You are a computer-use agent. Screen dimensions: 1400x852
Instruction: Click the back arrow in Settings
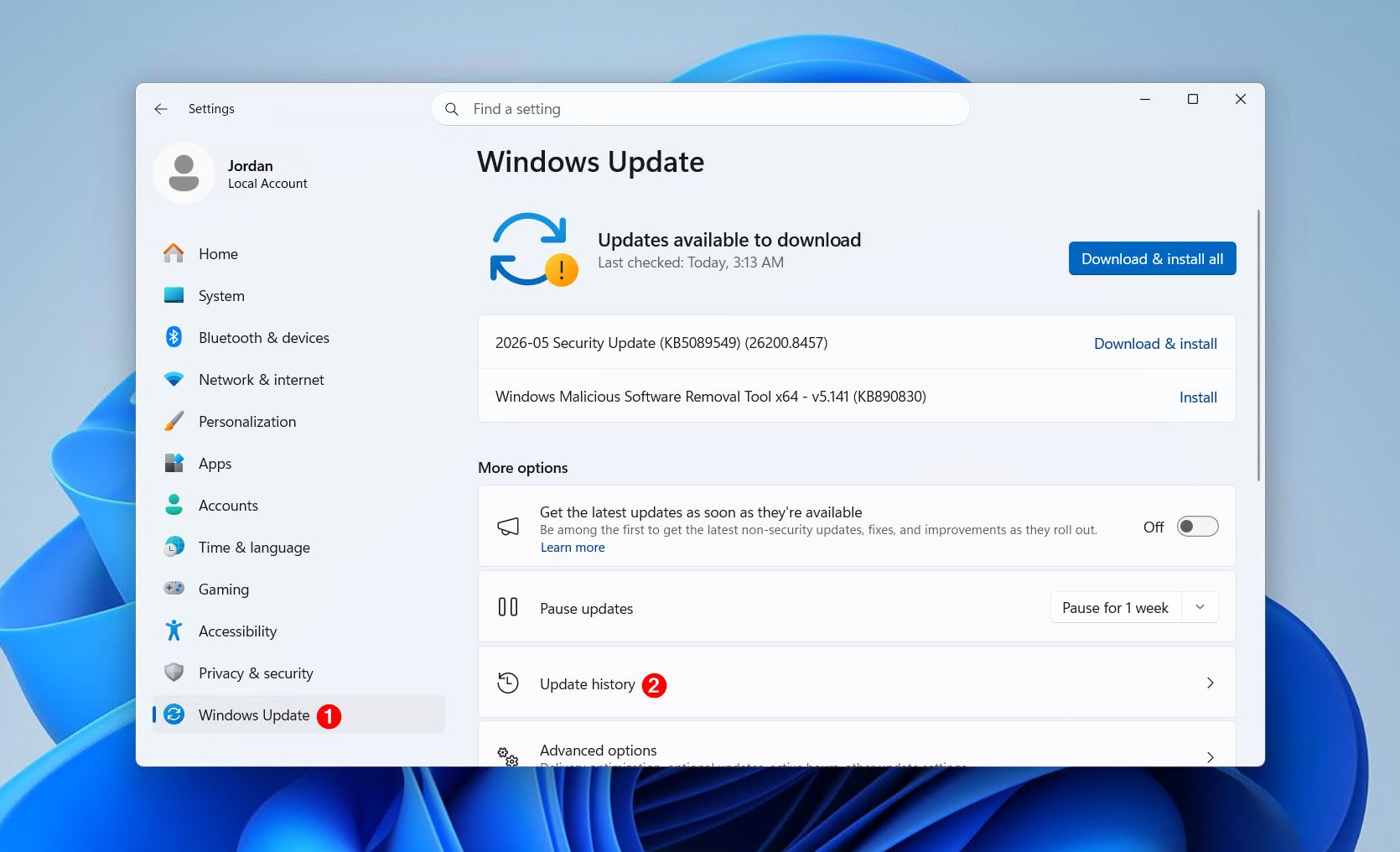coord(161,109)
